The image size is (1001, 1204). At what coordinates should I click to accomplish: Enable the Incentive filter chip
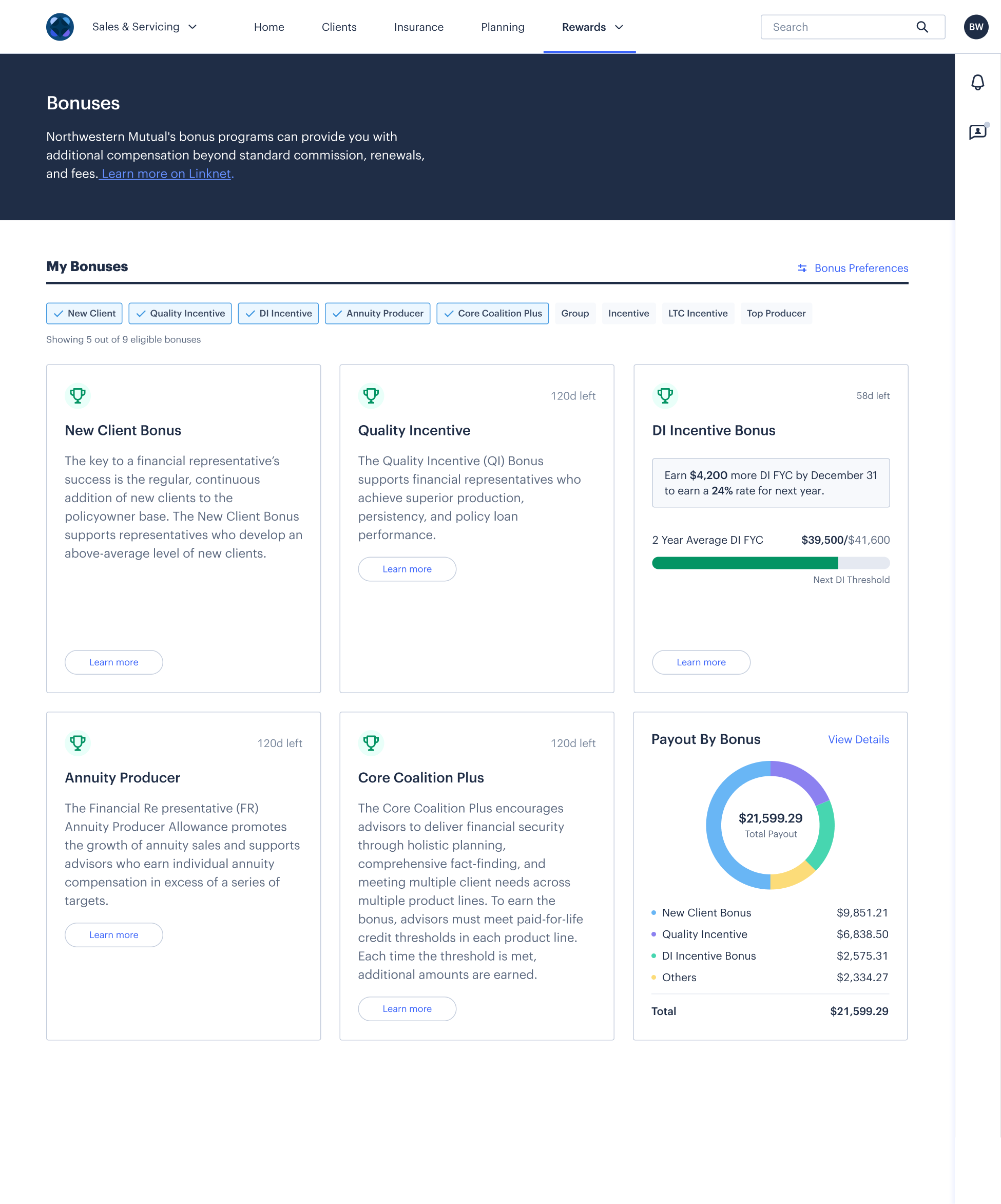click(x=628, y=313)
